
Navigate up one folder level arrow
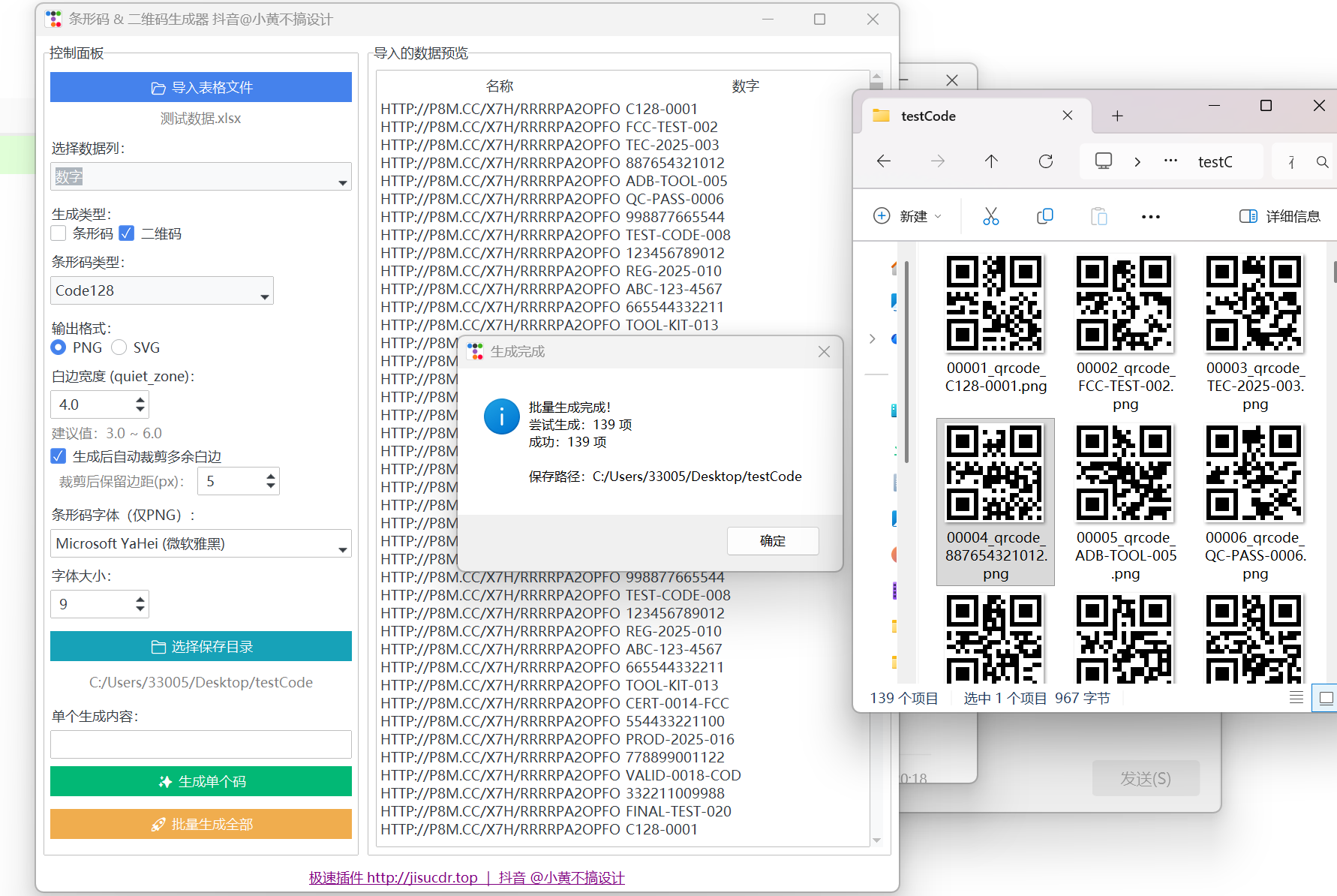(991, 161)
